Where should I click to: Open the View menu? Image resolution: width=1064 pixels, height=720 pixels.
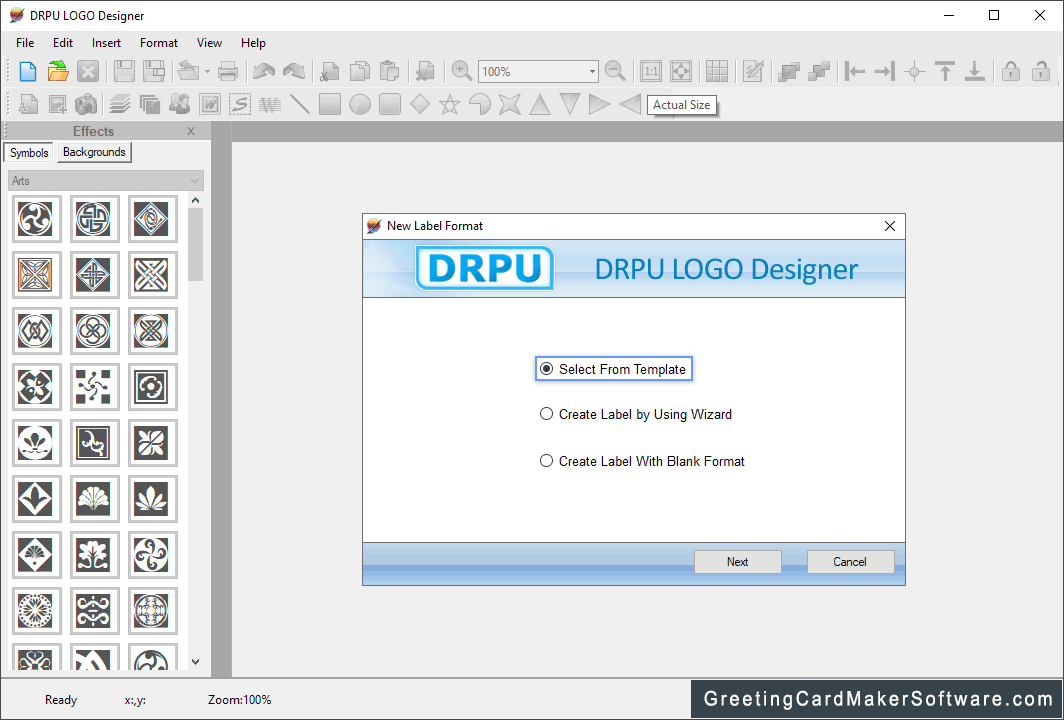click(x=209, y=43)
